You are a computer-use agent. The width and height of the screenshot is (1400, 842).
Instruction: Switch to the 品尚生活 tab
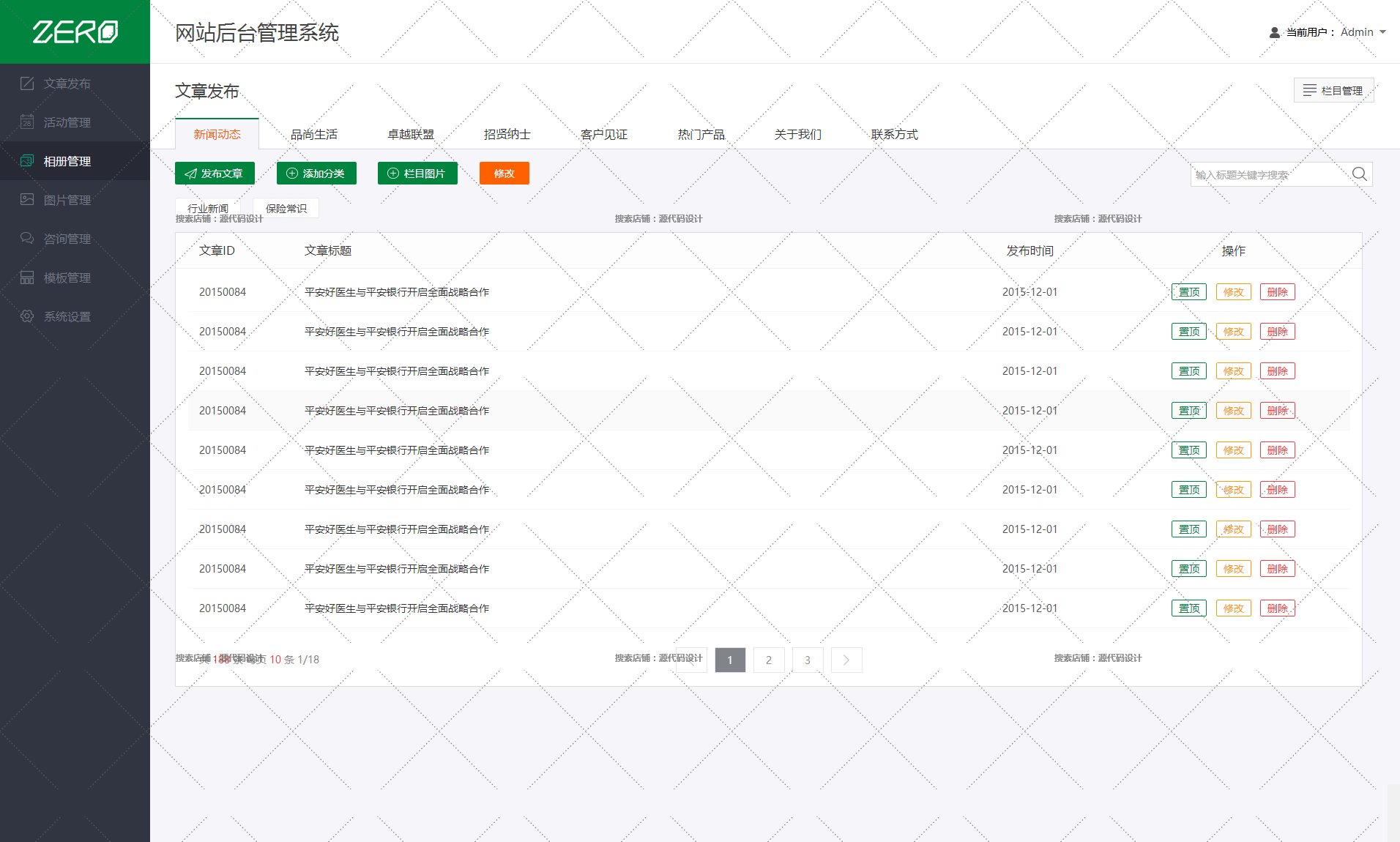[x=313, y=134]
